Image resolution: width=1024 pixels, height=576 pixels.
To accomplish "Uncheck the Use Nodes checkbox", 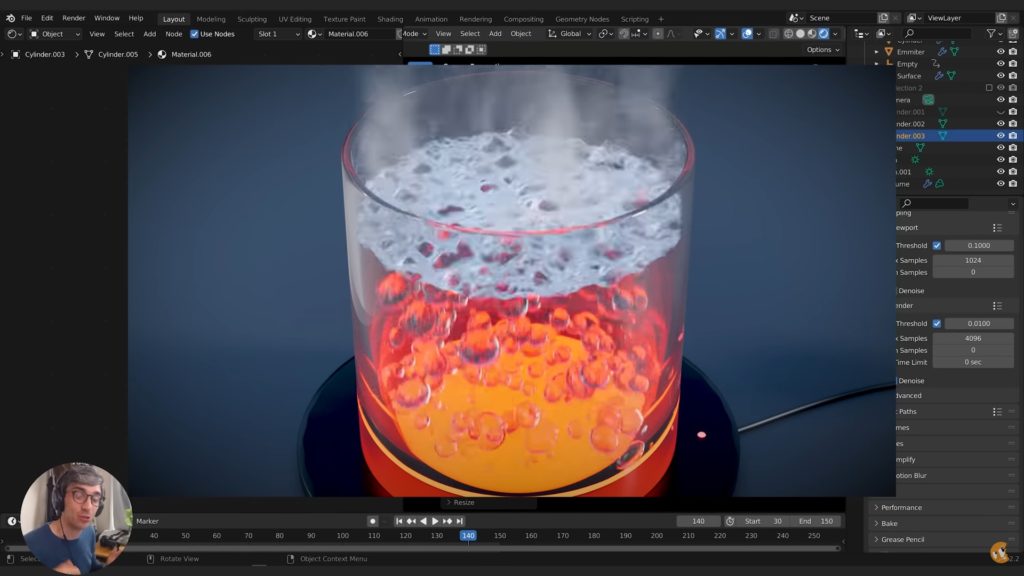I will [x=195, y=34].
